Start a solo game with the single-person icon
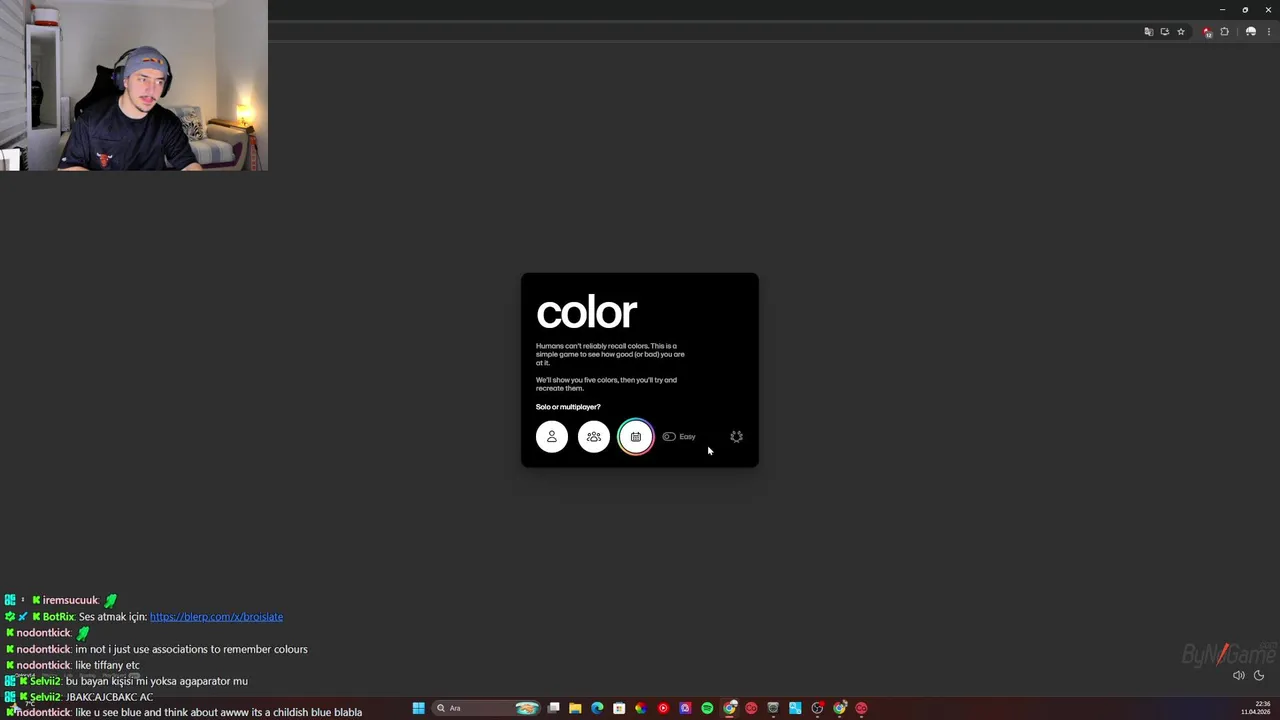Image resolution: width=1280 pixels, height=720 pixels. click(x=552, y=437)
